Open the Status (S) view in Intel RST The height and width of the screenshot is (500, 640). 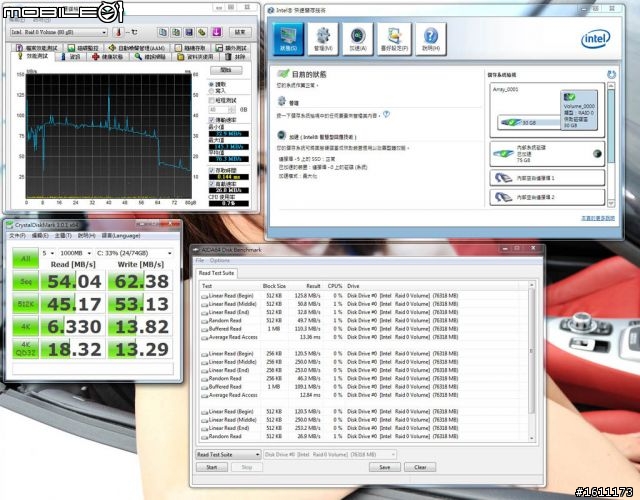[288, 39]
